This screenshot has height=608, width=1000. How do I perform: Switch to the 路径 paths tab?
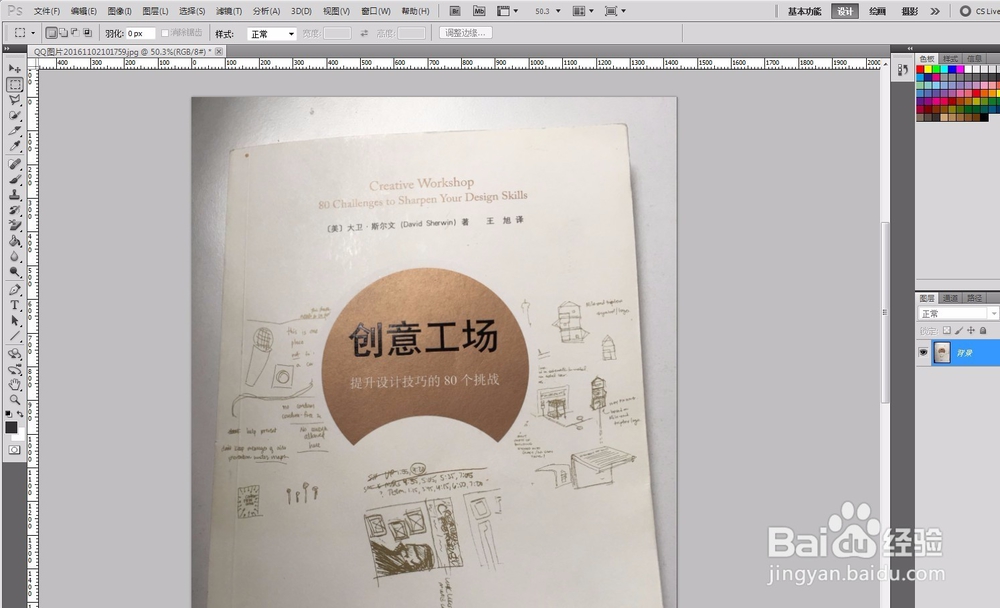click(974, 298)
